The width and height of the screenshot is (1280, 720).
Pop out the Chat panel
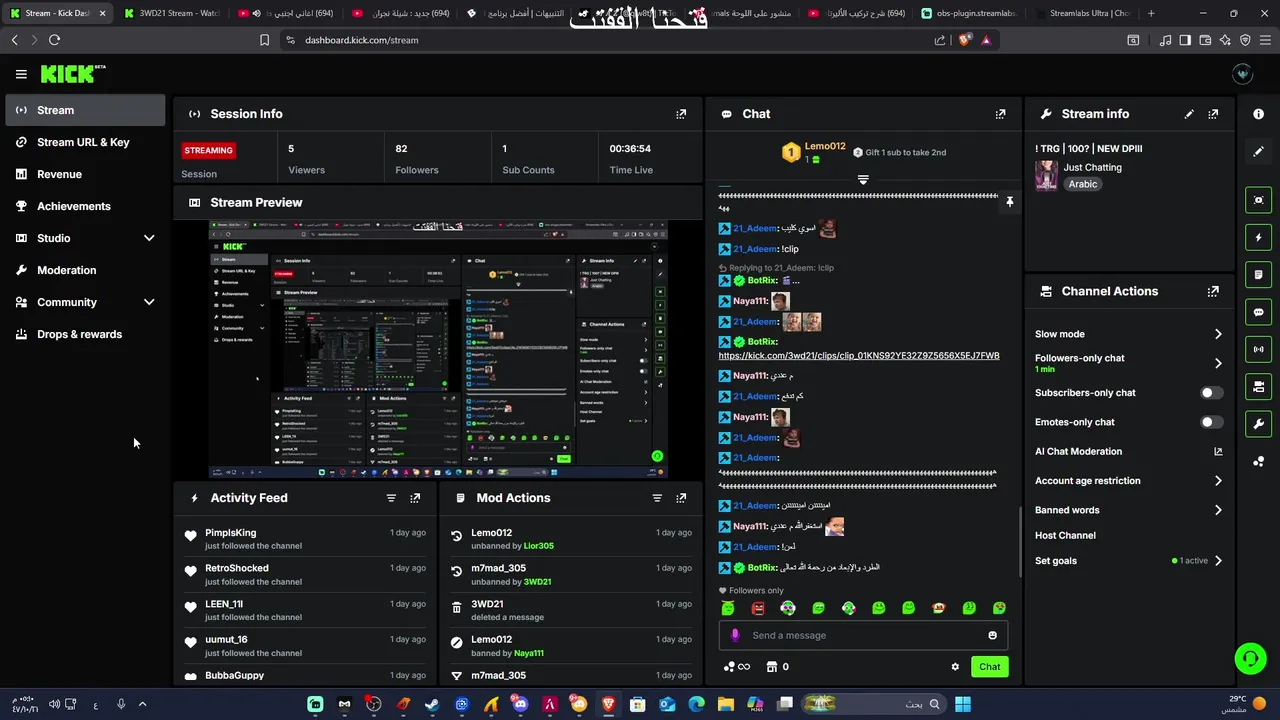pyautogui.click(x=1000, y=114)
